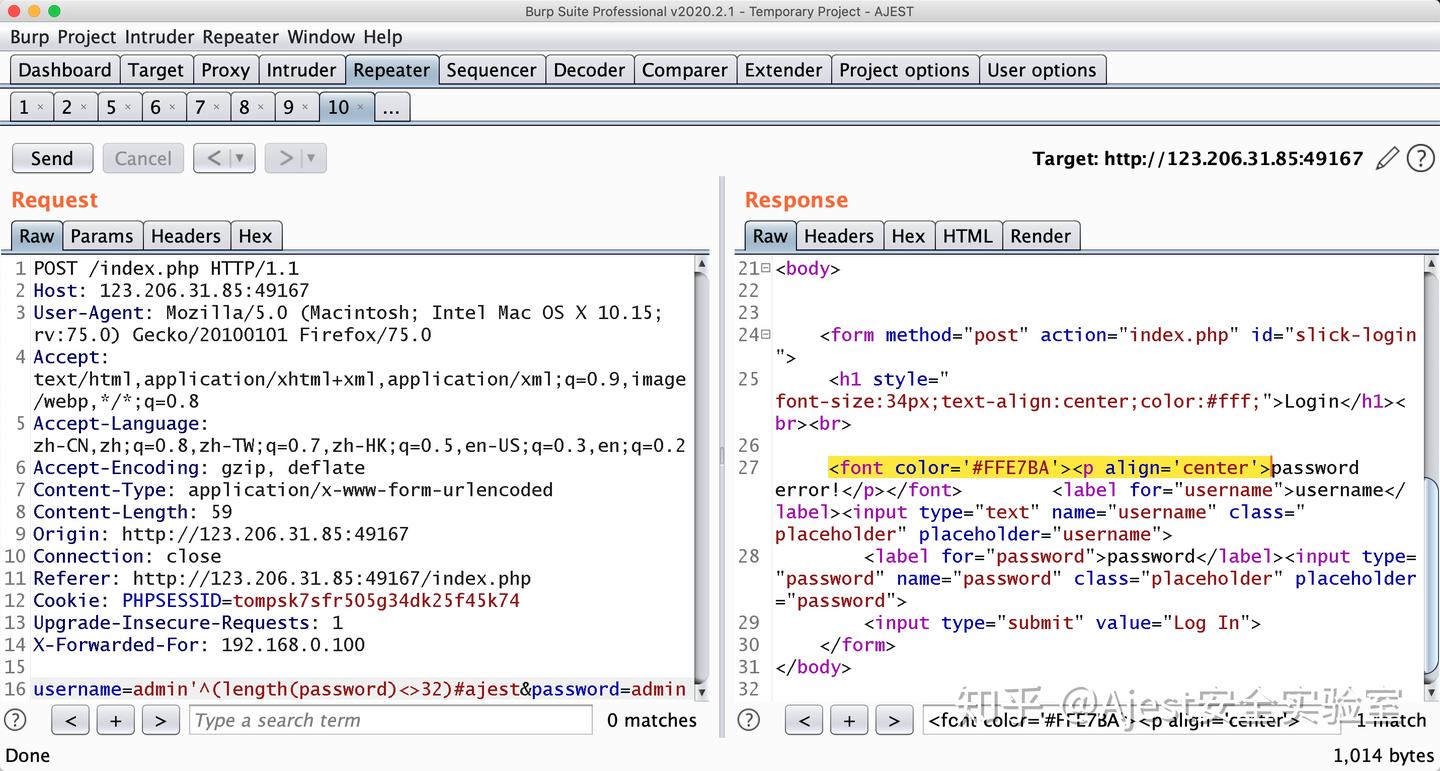This screenshot has width=1440, height=771.
Task: Close Repeater tab 10
Action: 361,107
